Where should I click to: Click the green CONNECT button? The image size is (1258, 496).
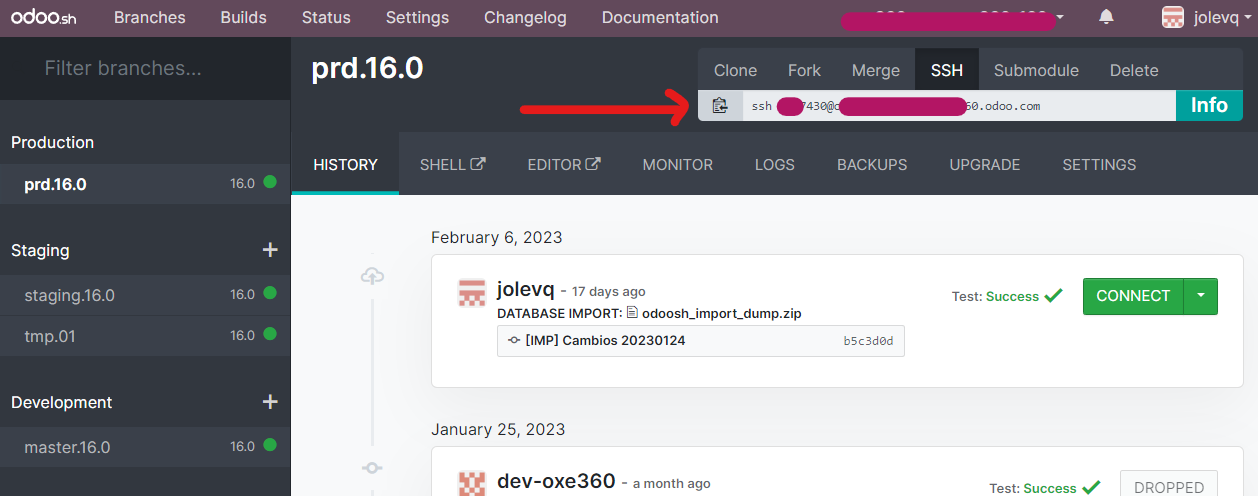1133,296
